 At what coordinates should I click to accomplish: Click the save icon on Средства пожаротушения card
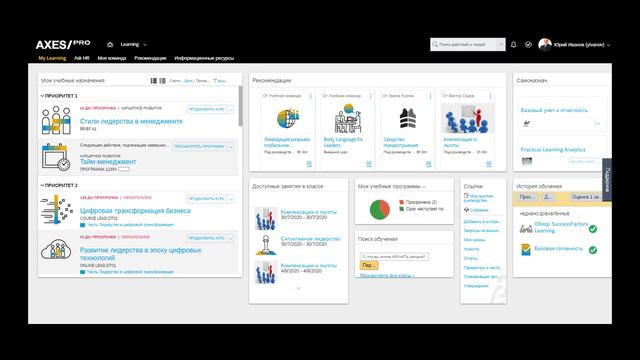(429, 164)
